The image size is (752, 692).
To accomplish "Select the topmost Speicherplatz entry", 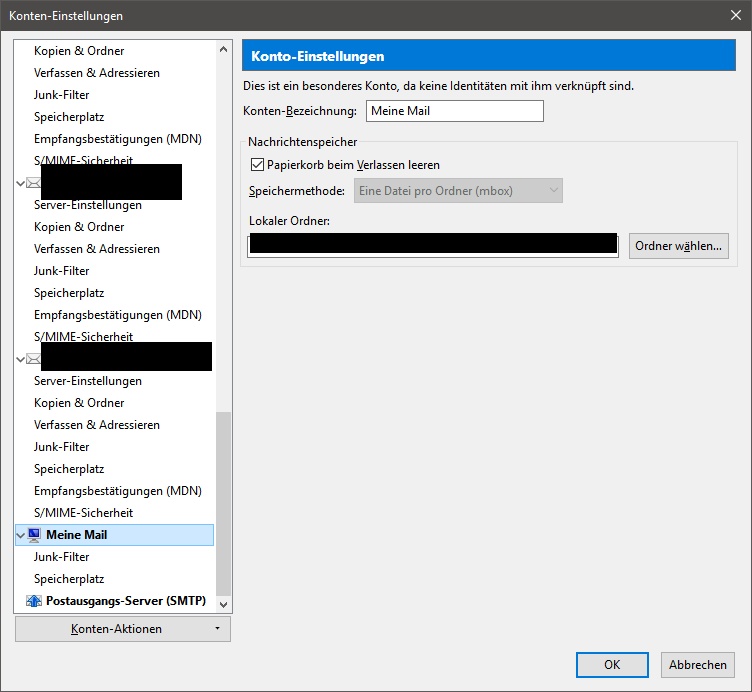I will point(69,117).
